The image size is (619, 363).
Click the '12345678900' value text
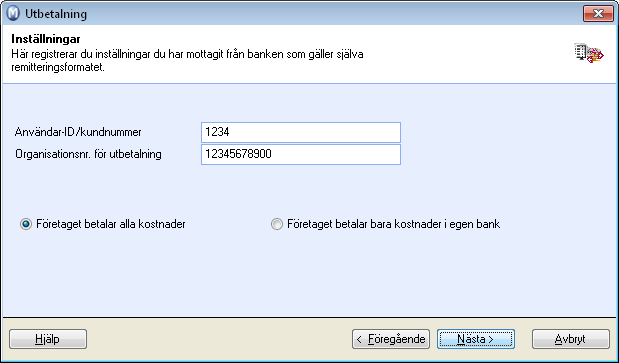point(238,154)
